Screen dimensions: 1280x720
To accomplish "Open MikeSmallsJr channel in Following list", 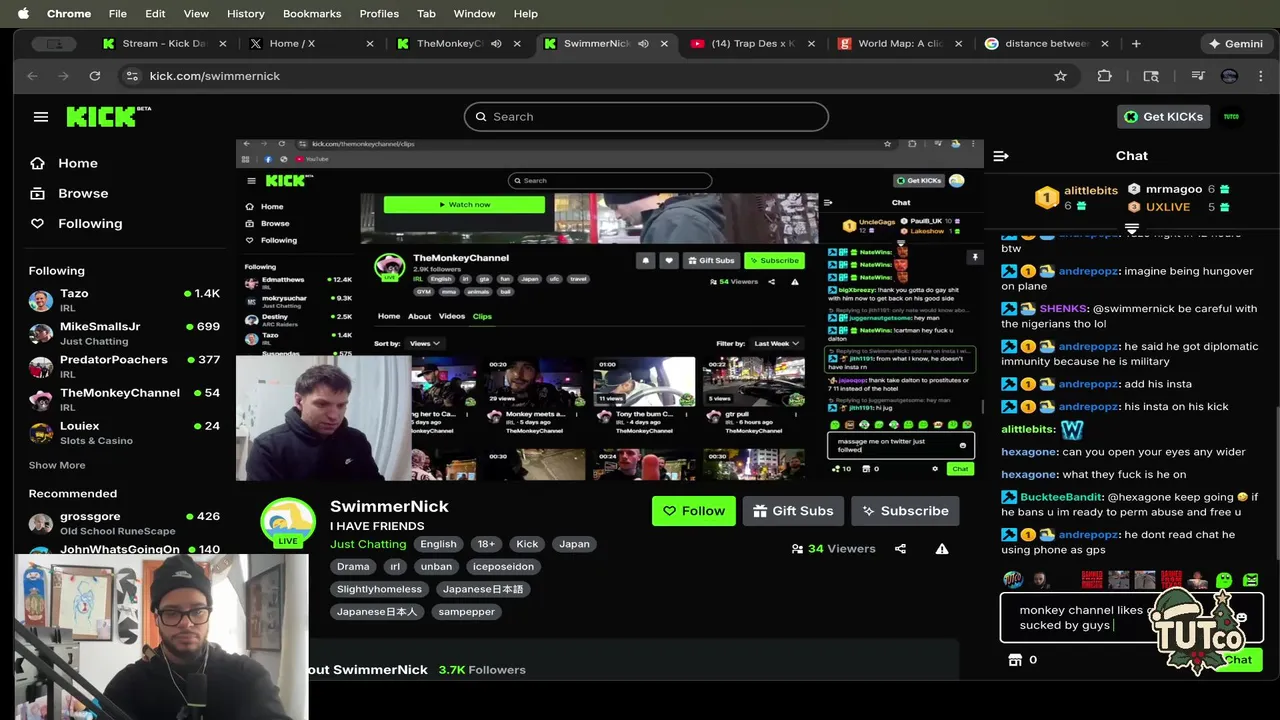I will [124, 334].
